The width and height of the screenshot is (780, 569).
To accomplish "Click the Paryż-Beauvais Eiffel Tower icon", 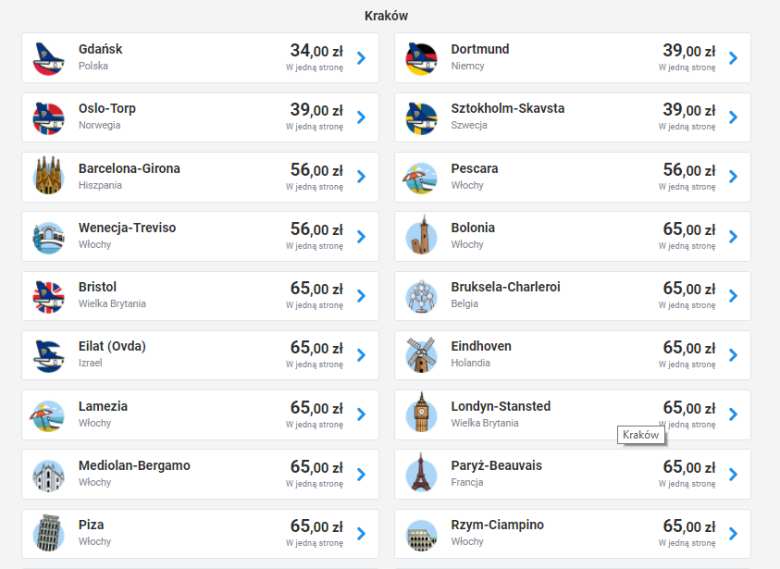I will 421,474.
